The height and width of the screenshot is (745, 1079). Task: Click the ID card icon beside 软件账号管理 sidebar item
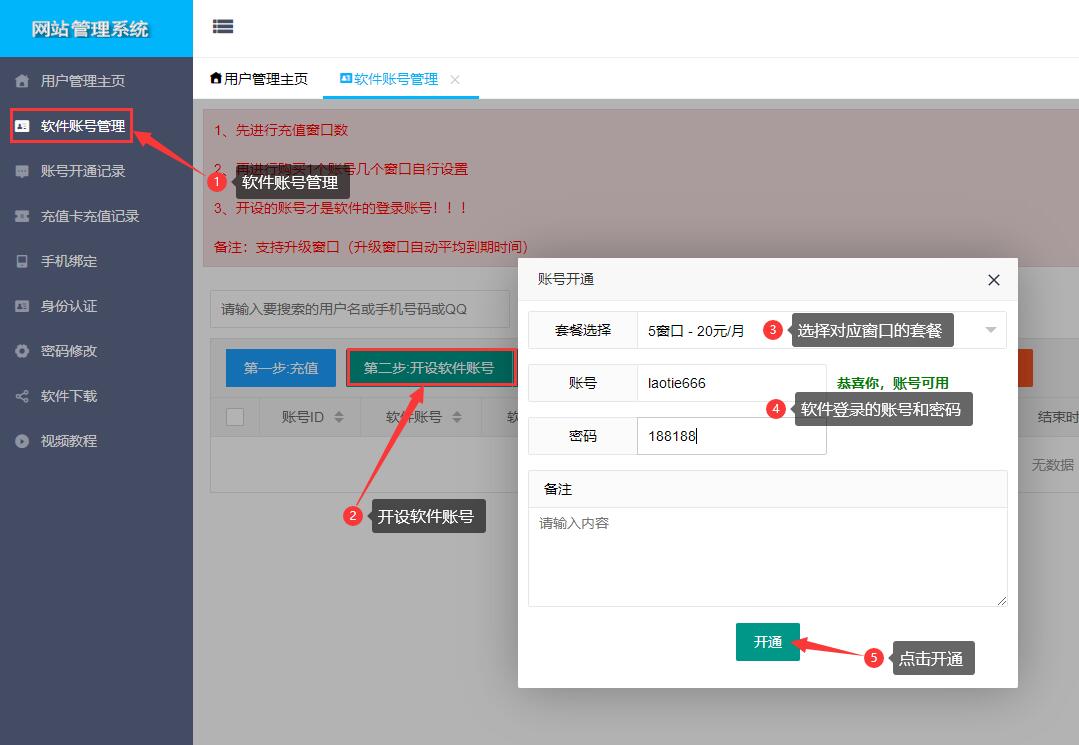22,126
